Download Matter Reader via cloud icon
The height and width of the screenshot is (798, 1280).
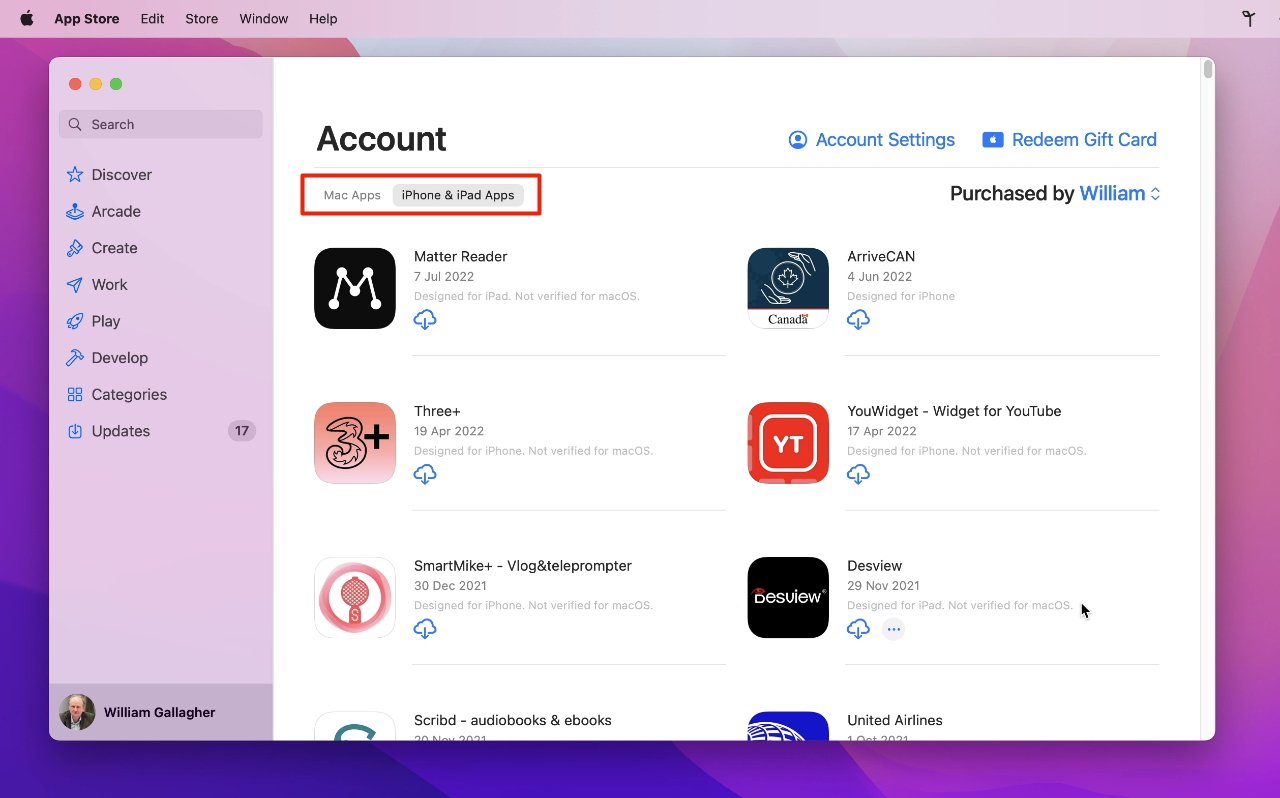click(x=425, y=319)
